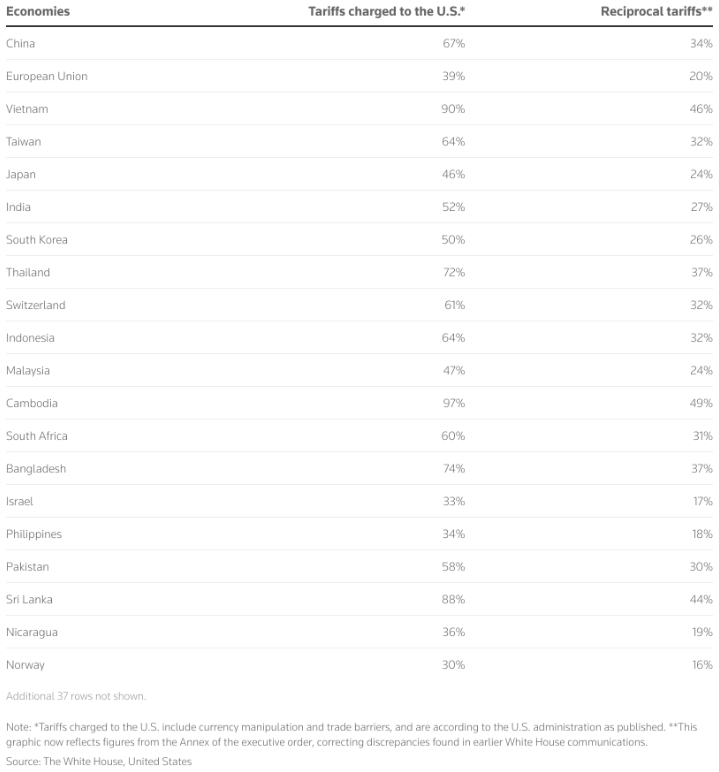Image resolution: width=719 pixels, height=772 pixels.
Task: Click the European Union row name
Action: pyautogui.click(x=46, y=77)
